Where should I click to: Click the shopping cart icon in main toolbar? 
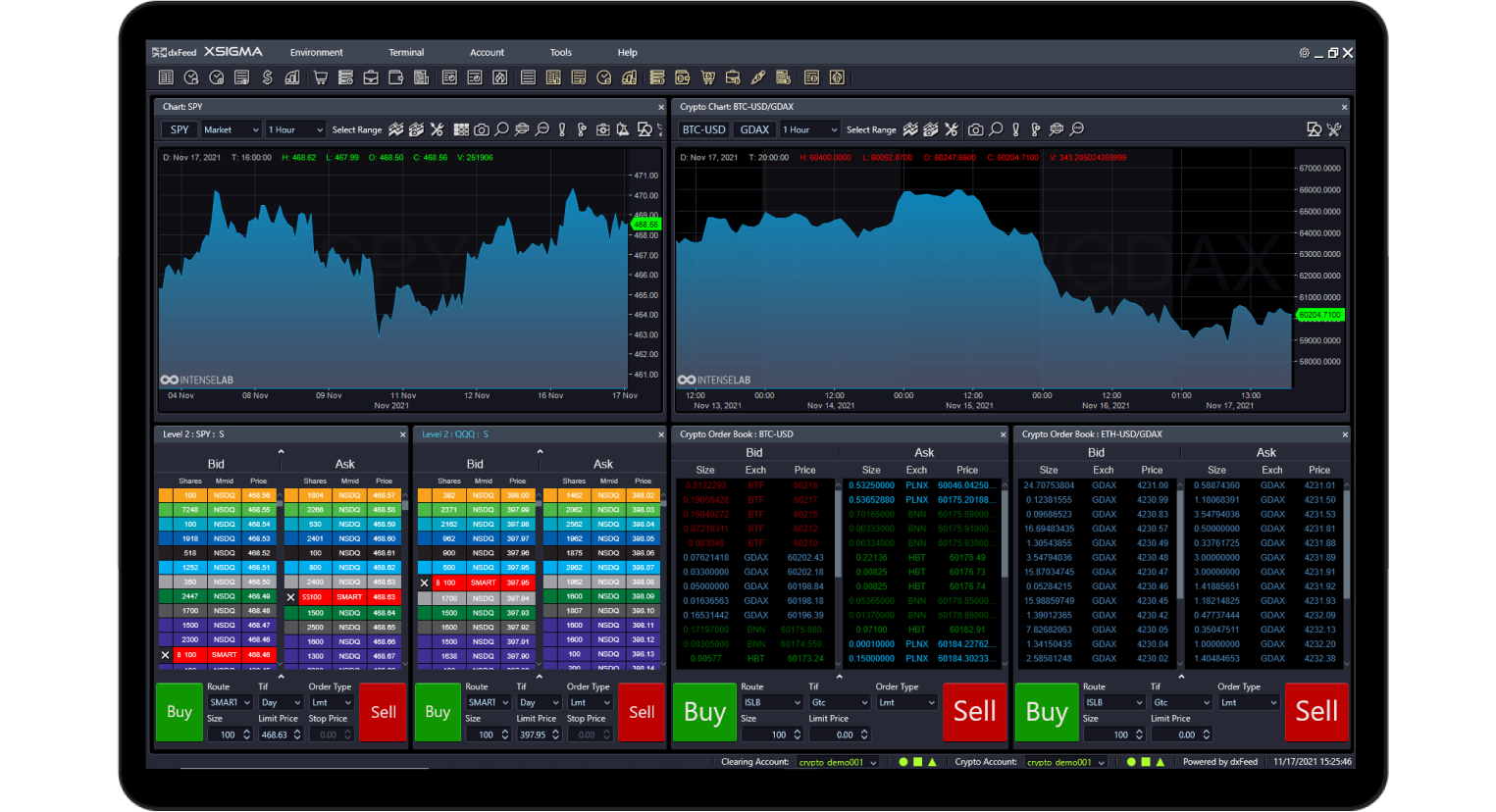320,77
